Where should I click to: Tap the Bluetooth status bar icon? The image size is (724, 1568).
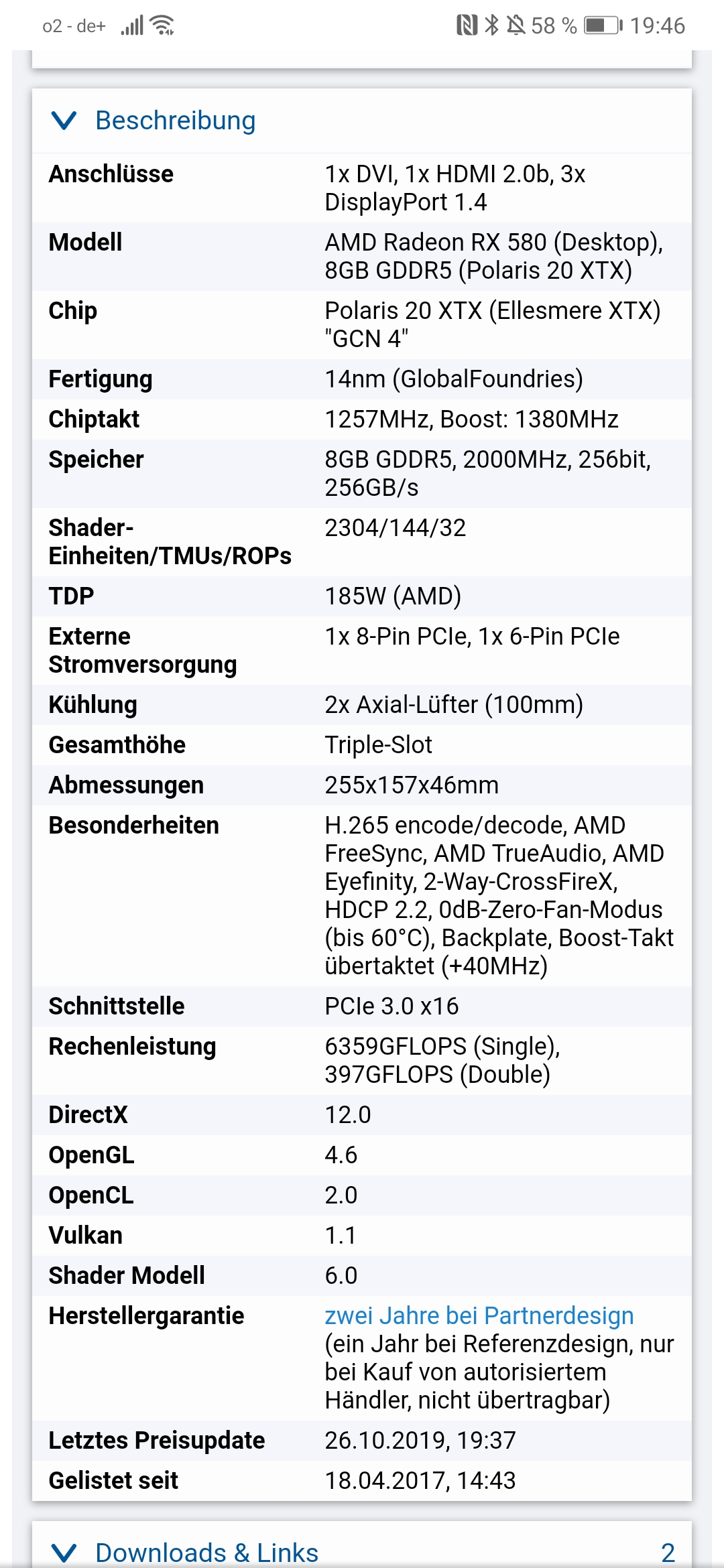click(x=492, y=25)
